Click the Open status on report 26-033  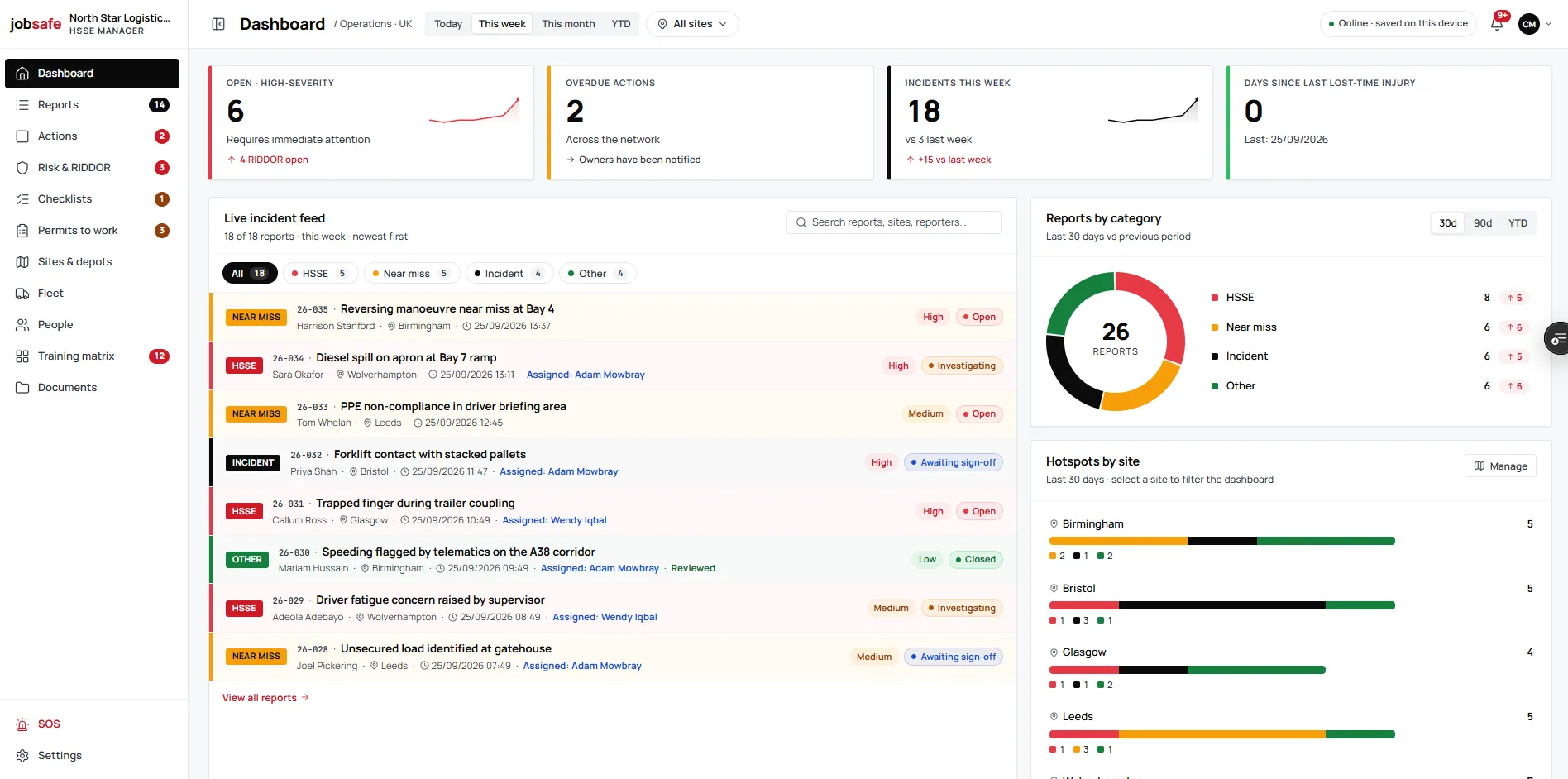click(979, 414)
